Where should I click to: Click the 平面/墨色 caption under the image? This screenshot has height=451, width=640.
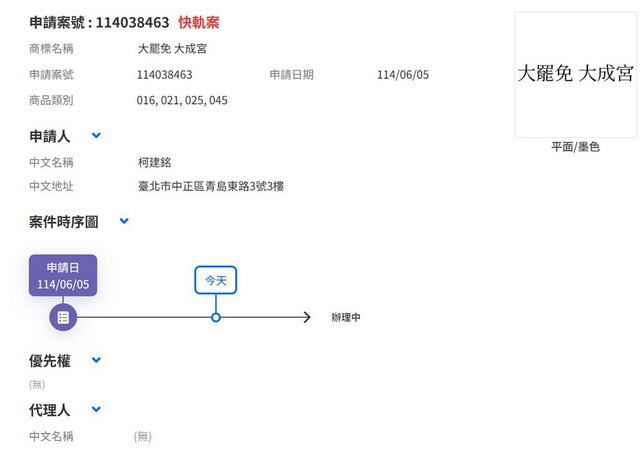(575, 147)
